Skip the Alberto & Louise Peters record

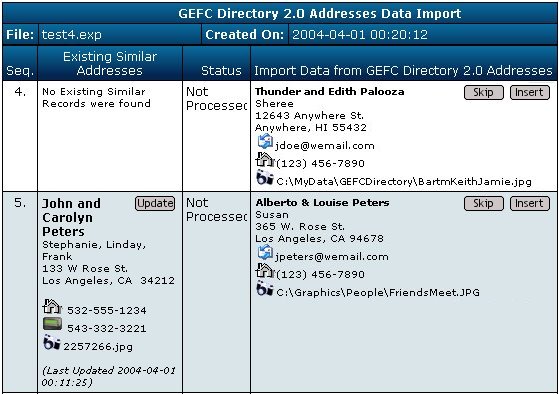point(483,203)
